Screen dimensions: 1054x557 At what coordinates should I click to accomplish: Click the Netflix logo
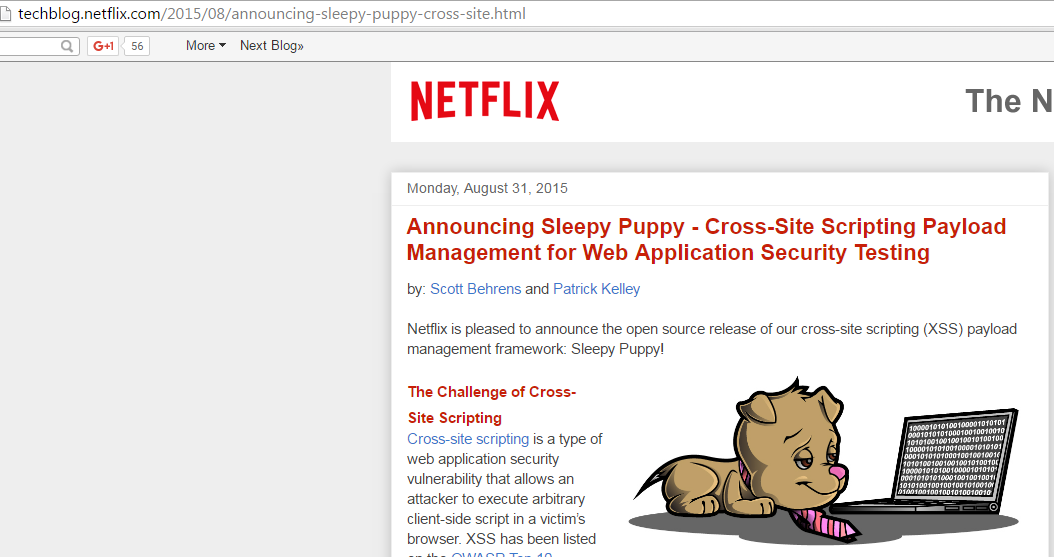pos(485,101)
